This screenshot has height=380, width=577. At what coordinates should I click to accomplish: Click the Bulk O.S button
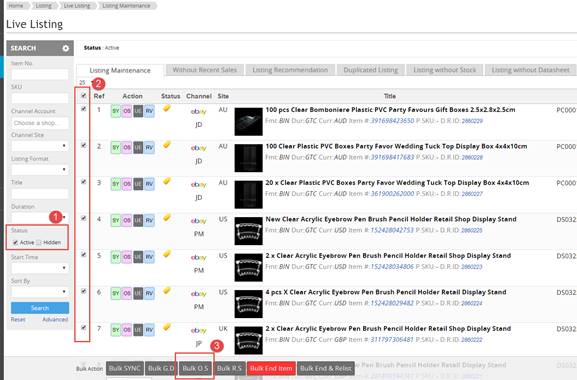pos(195,368)
